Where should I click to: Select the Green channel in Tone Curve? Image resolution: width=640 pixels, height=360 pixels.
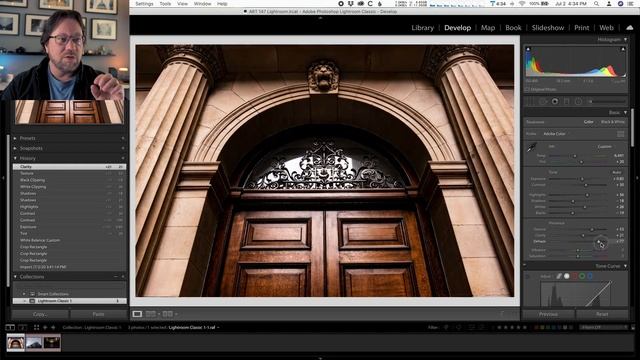pyautogui.click(x=582, y=276)
